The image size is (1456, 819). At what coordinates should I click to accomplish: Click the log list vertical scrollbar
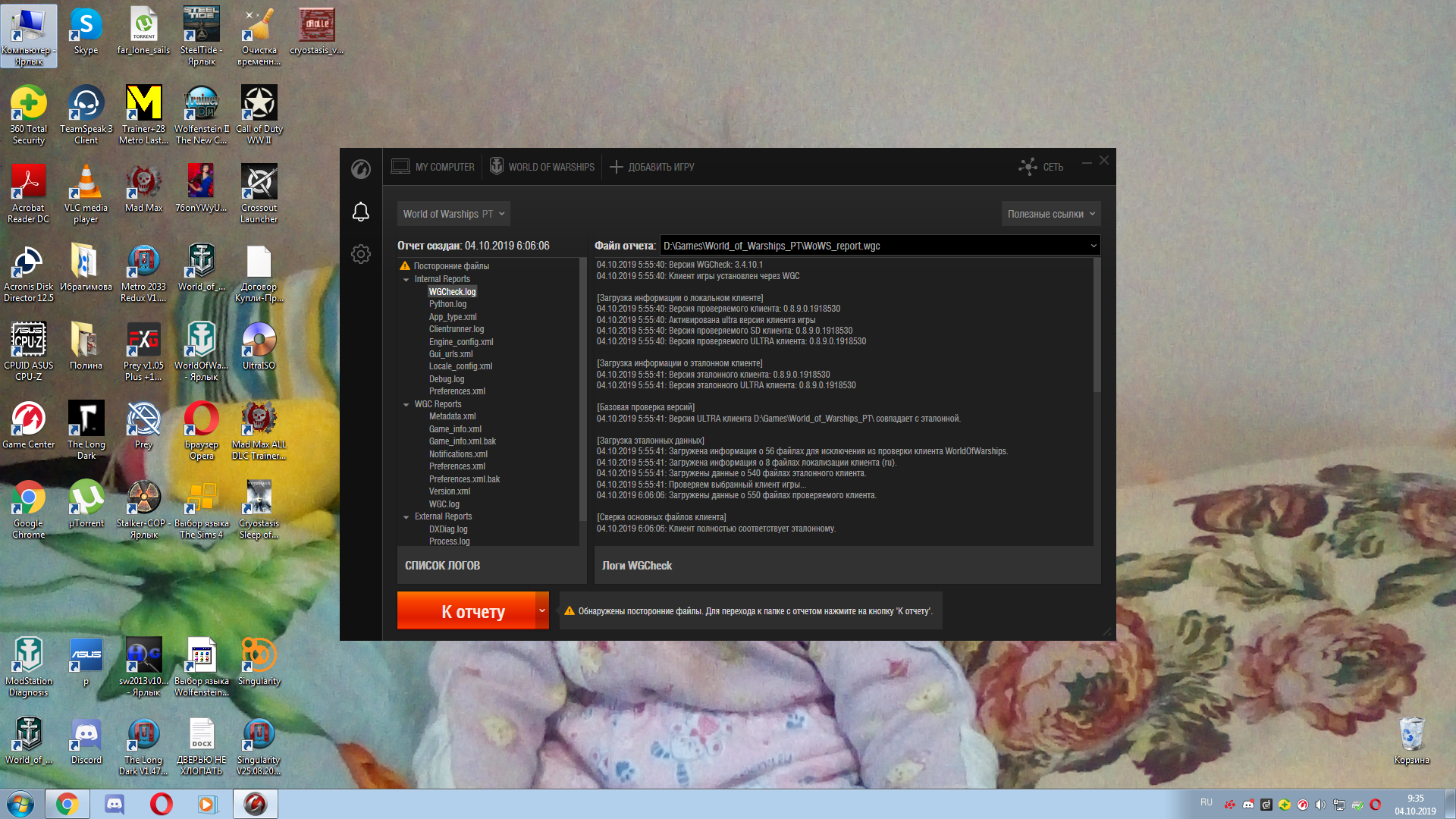[582, 388]
